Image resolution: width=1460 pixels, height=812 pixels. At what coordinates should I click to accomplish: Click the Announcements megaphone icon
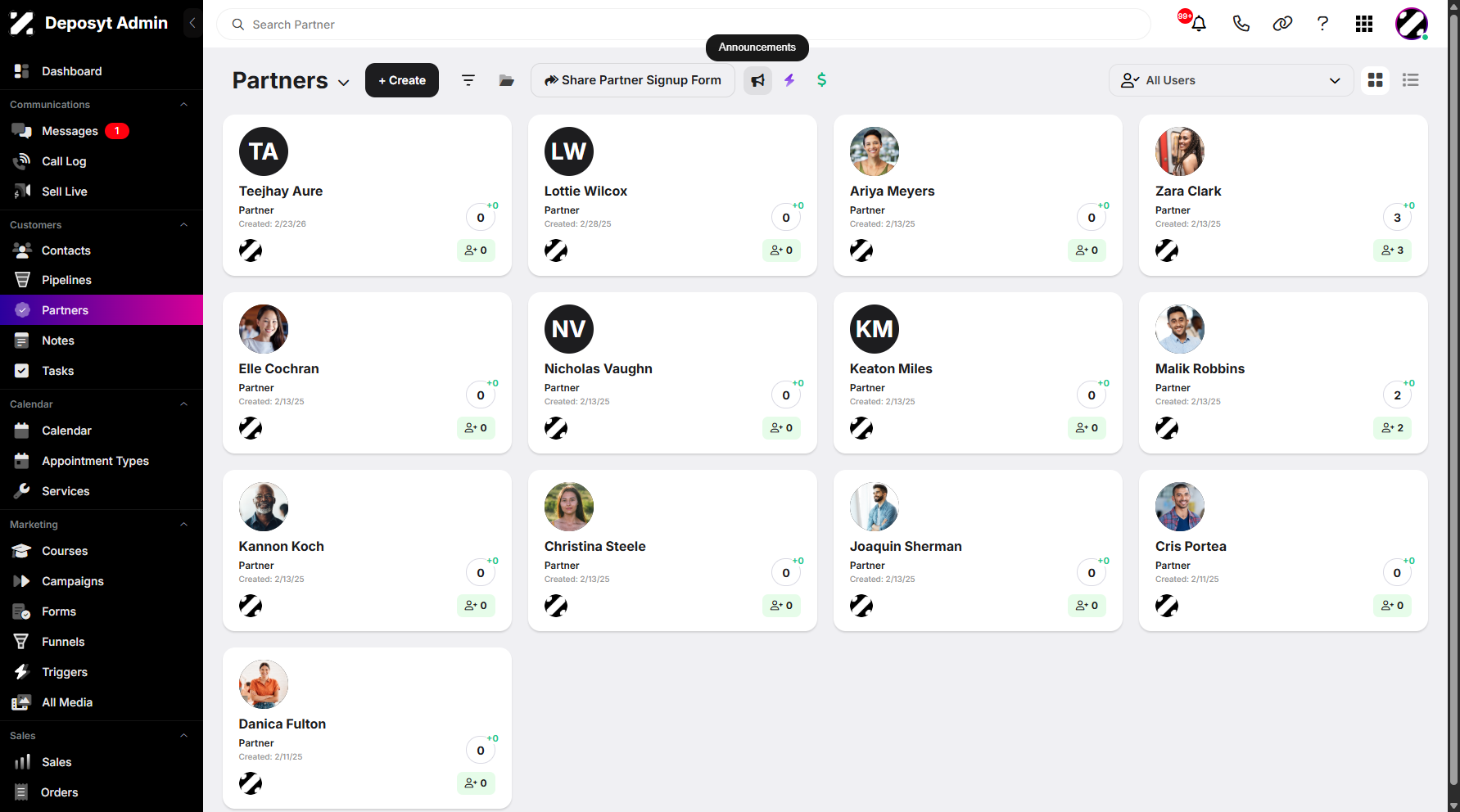(758, 80)
